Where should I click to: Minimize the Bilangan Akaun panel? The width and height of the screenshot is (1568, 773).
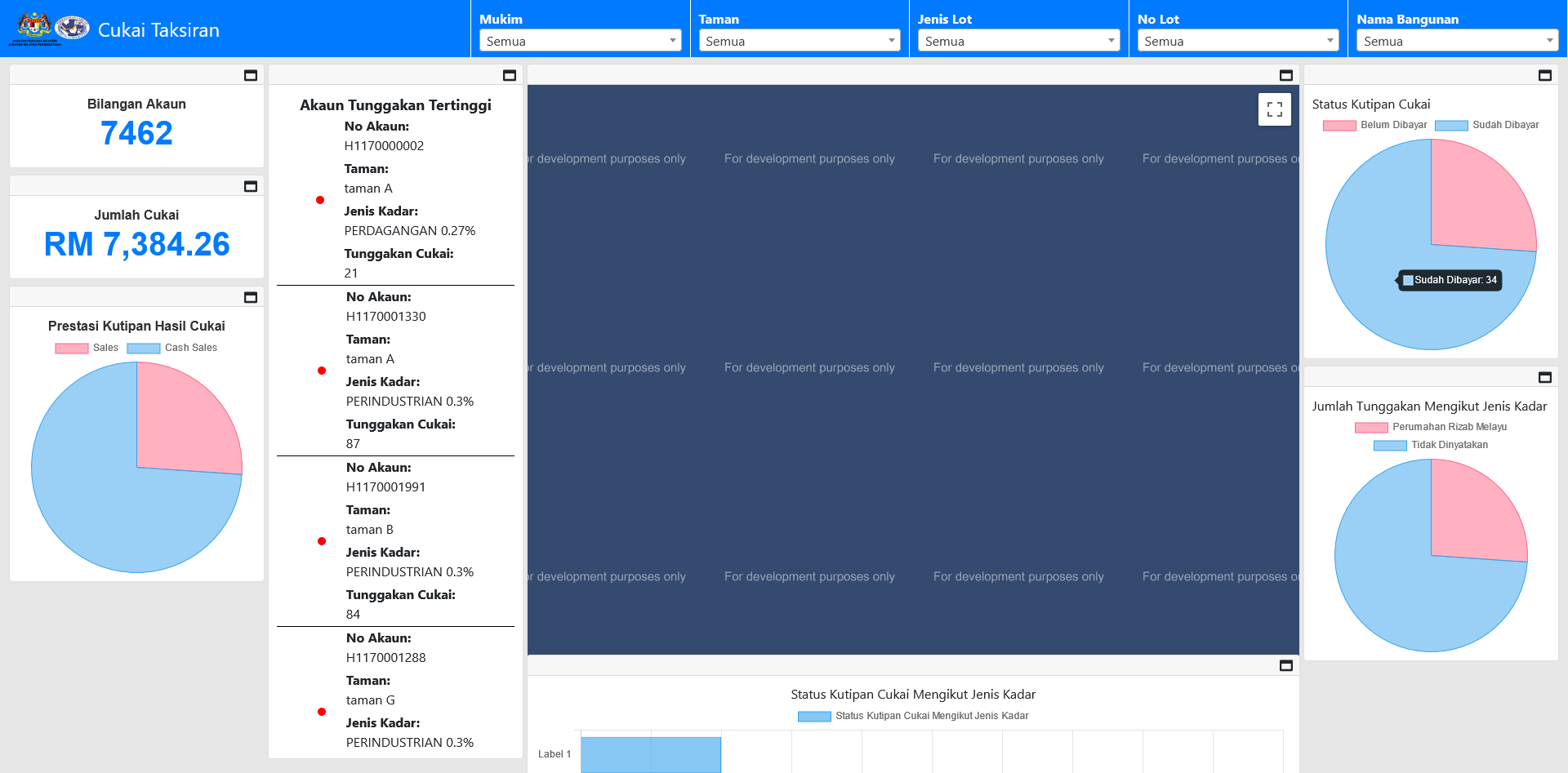(251, 75)
